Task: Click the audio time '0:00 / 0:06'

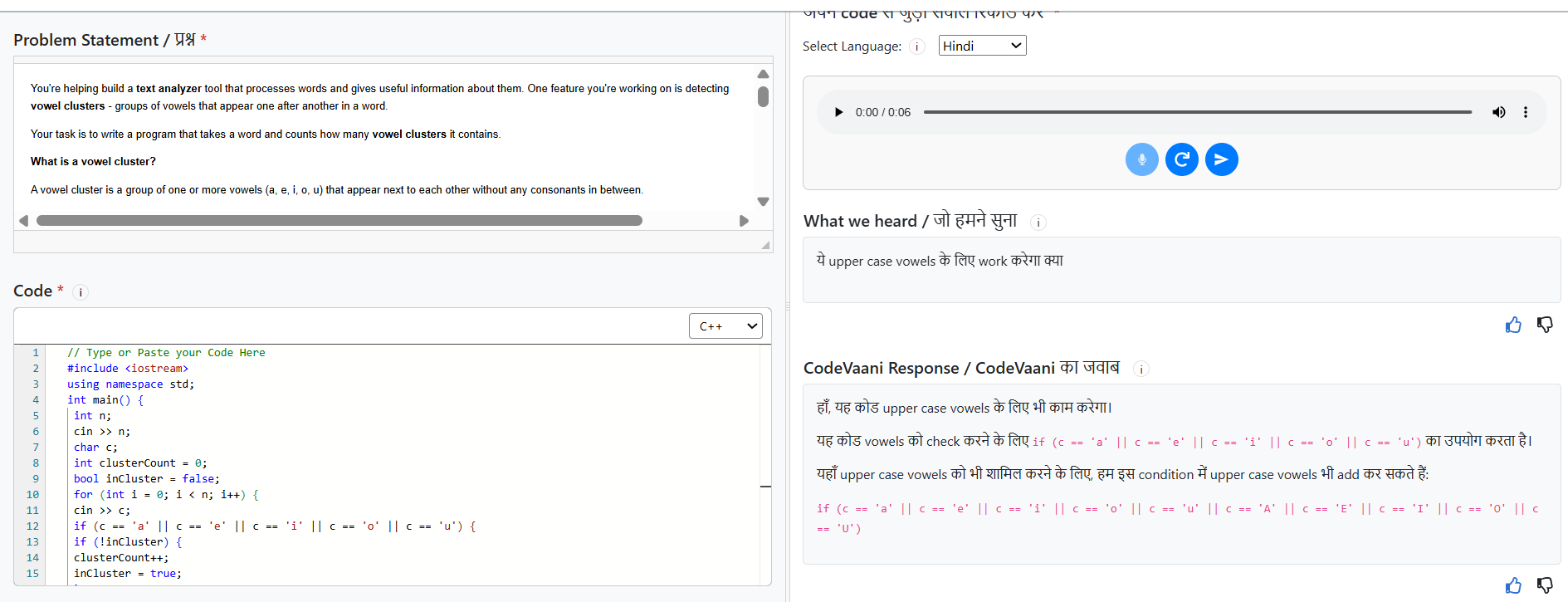Action: pos(883,112)
